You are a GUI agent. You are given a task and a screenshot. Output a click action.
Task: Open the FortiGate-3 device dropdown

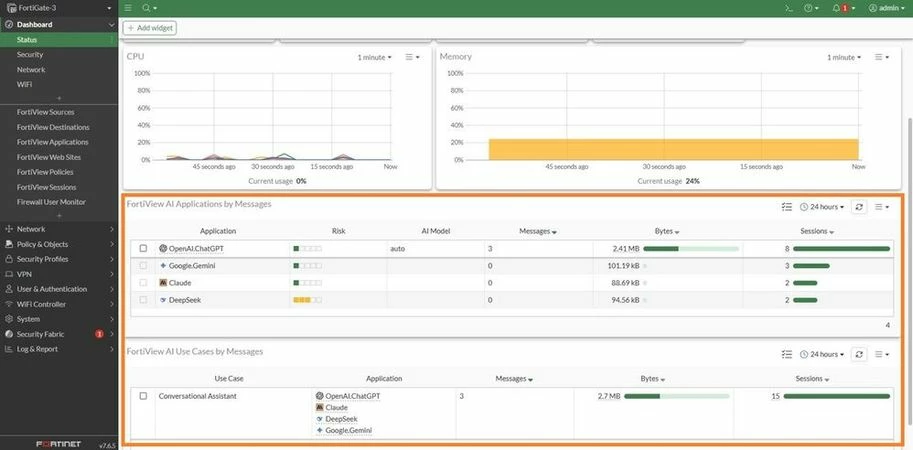59,8
